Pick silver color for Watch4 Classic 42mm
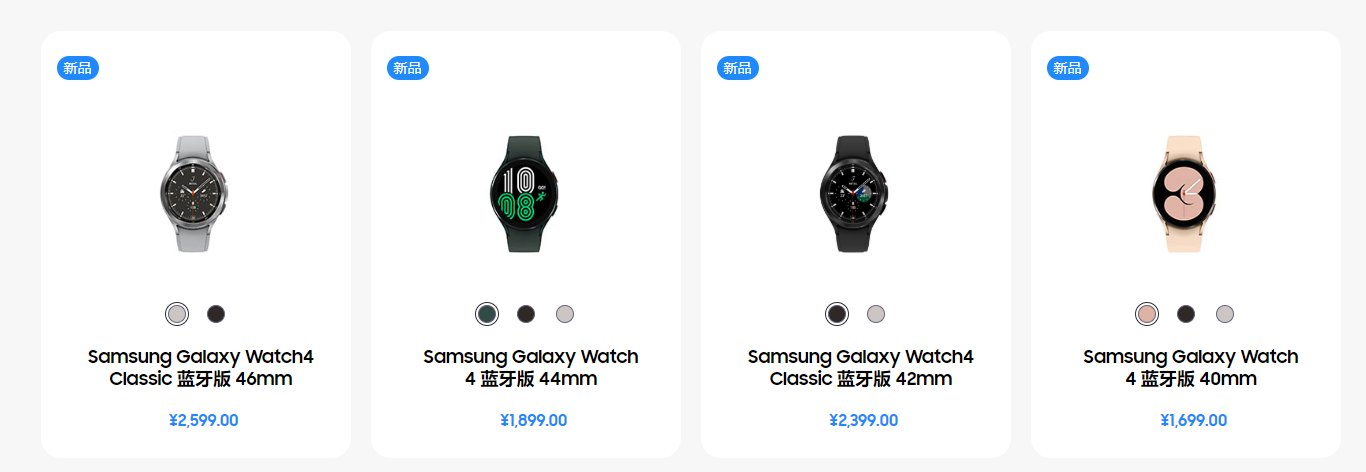The height and width of the screenshot is (472, 1366). (x=876, y=314)
